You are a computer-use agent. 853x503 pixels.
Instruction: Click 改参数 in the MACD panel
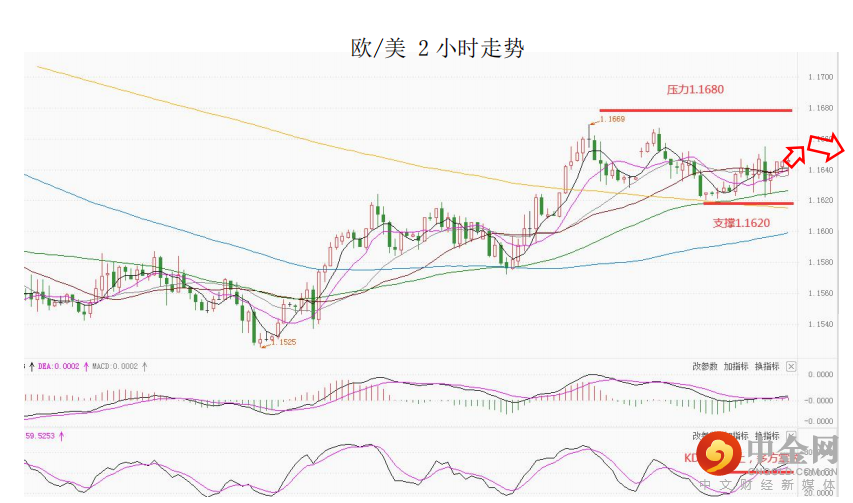pyautogui.click(x=705, y=367)
